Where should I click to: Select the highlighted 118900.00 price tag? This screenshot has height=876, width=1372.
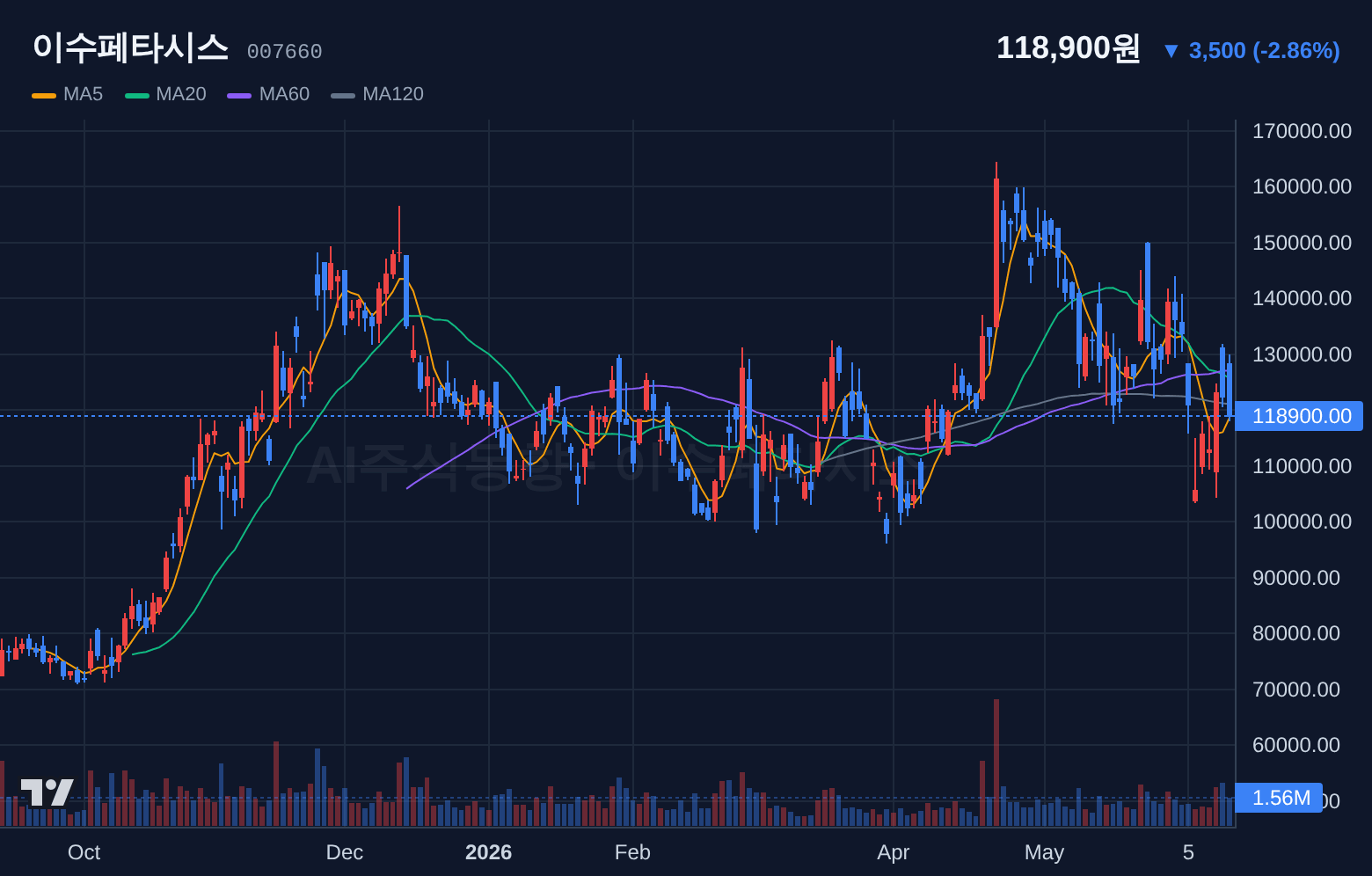click(1299, 416)
